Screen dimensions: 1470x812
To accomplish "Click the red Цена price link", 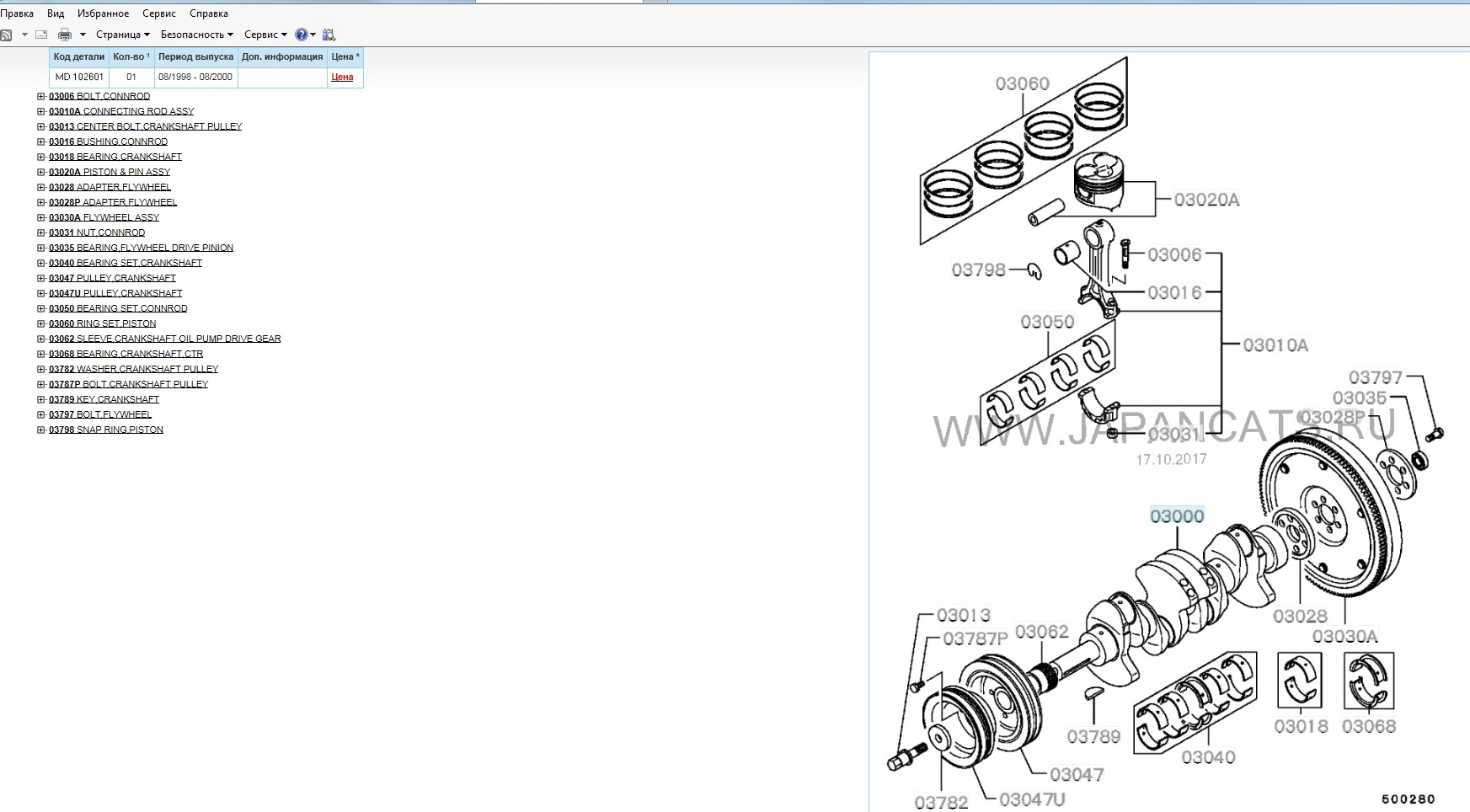I will pyautogui.click(x=342, y=77).
